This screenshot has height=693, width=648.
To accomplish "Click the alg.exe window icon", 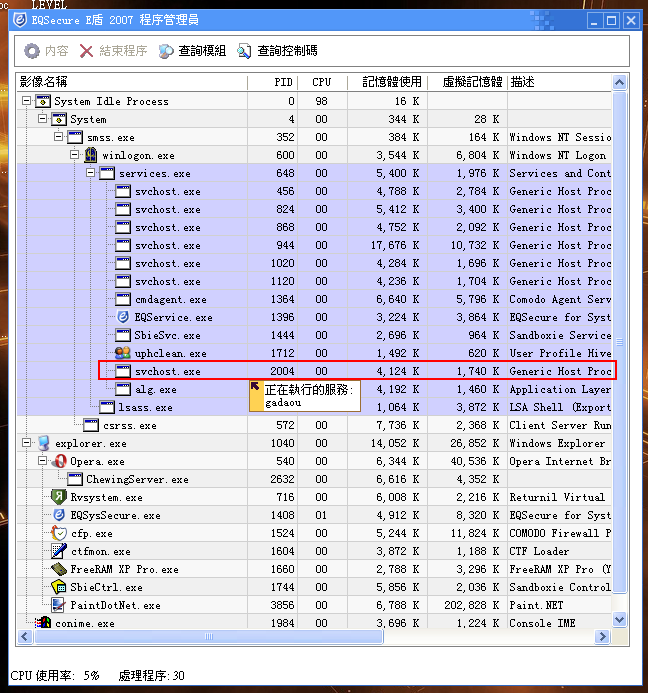I will click(122, 389).
